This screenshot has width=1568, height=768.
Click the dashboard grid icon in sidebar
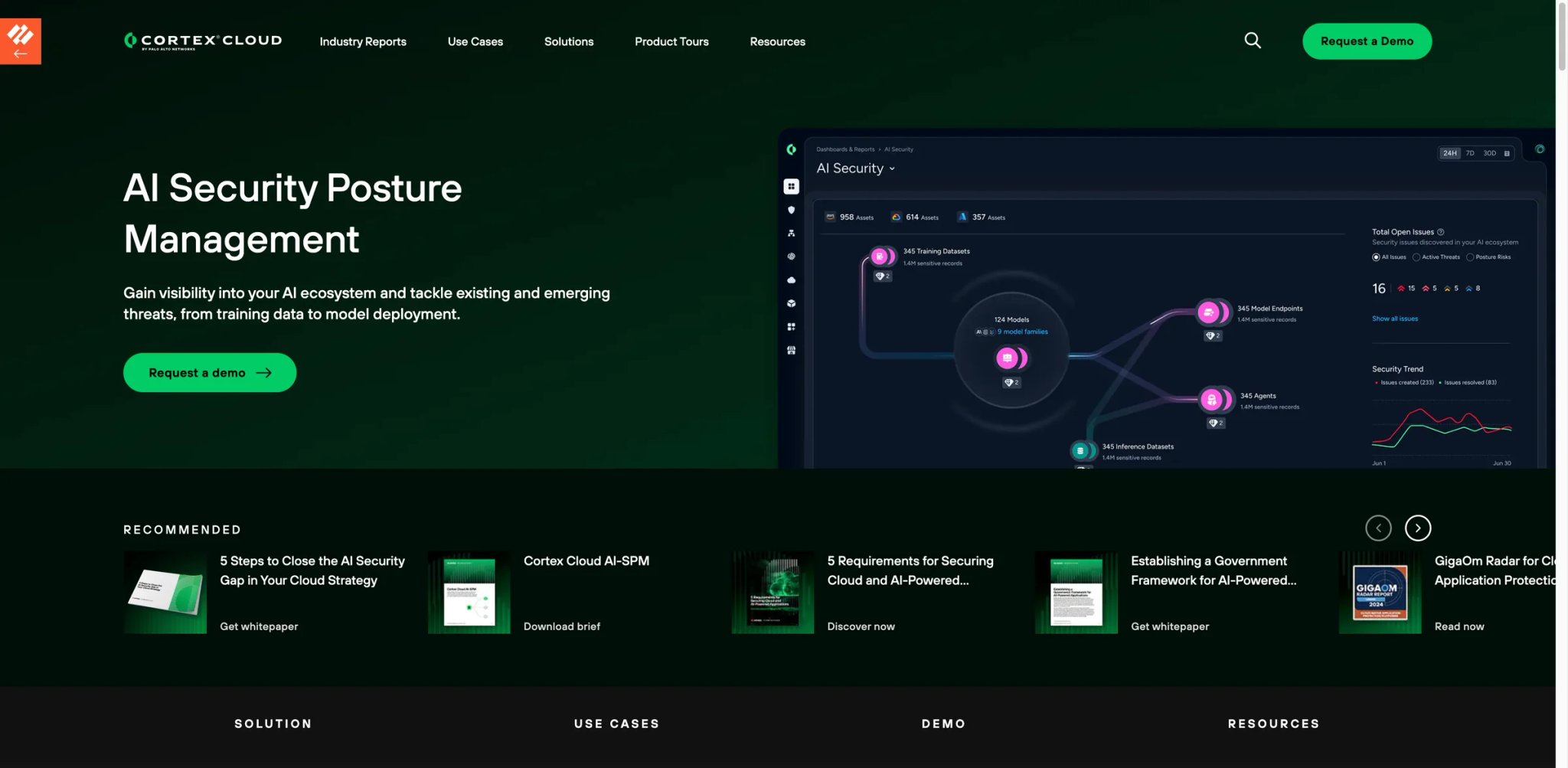click(x=791, y=186)
